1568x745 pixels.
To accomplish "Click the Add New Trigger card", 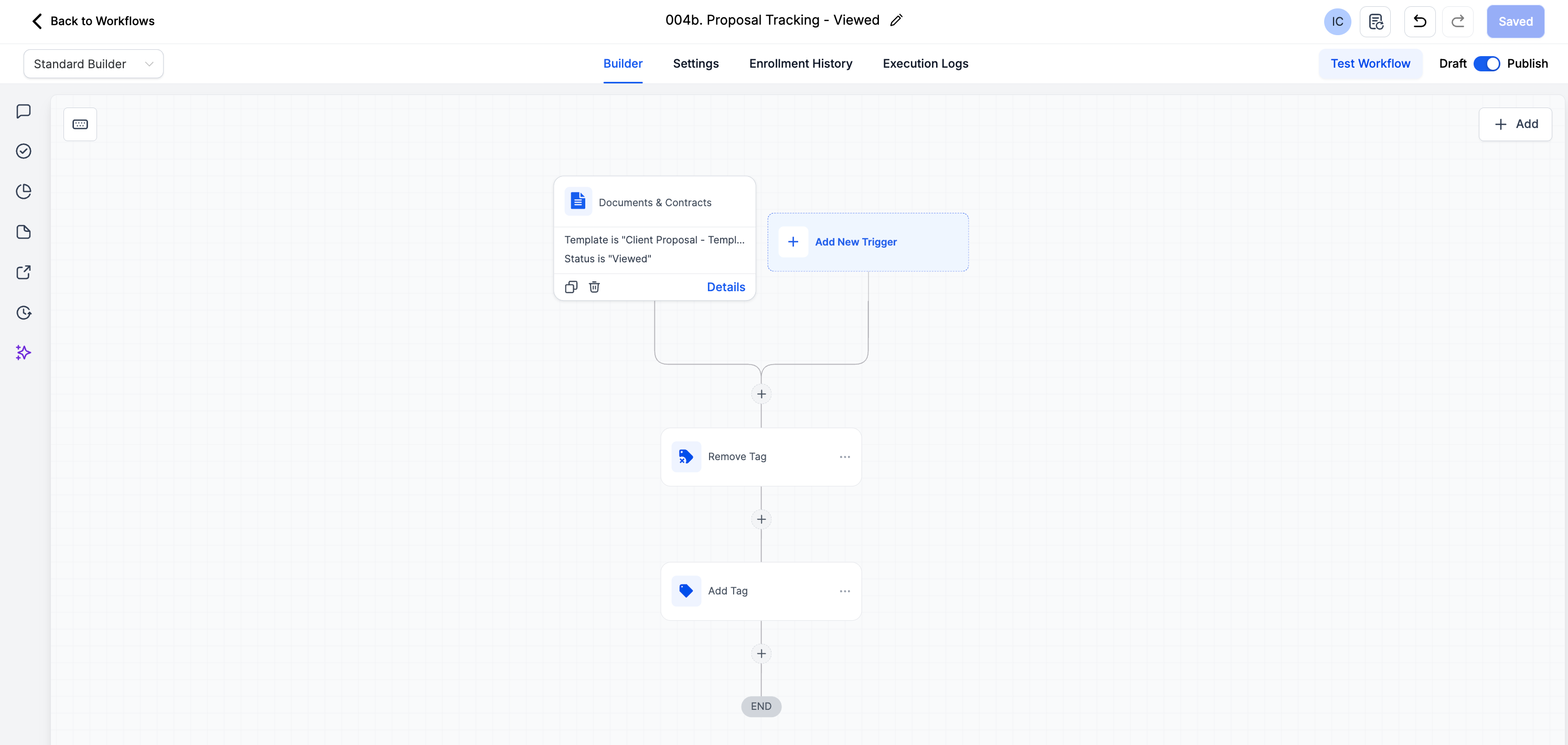I will (867, 242).
